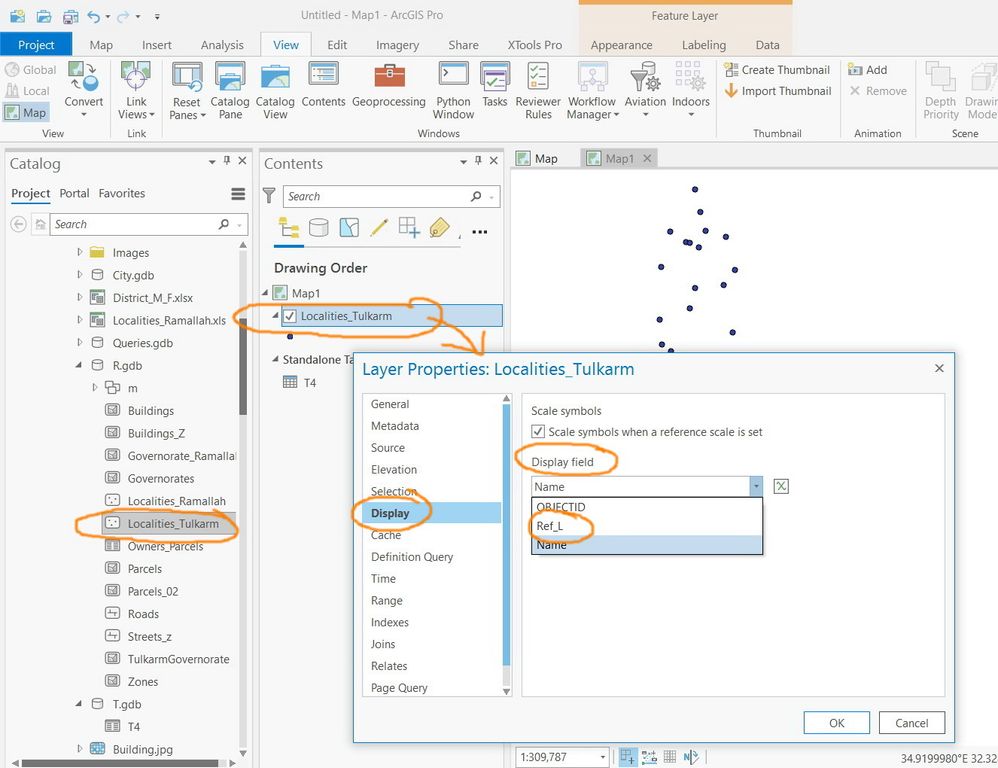
Task: Toggle grid icon in status bar
Action: pos(670,757)
